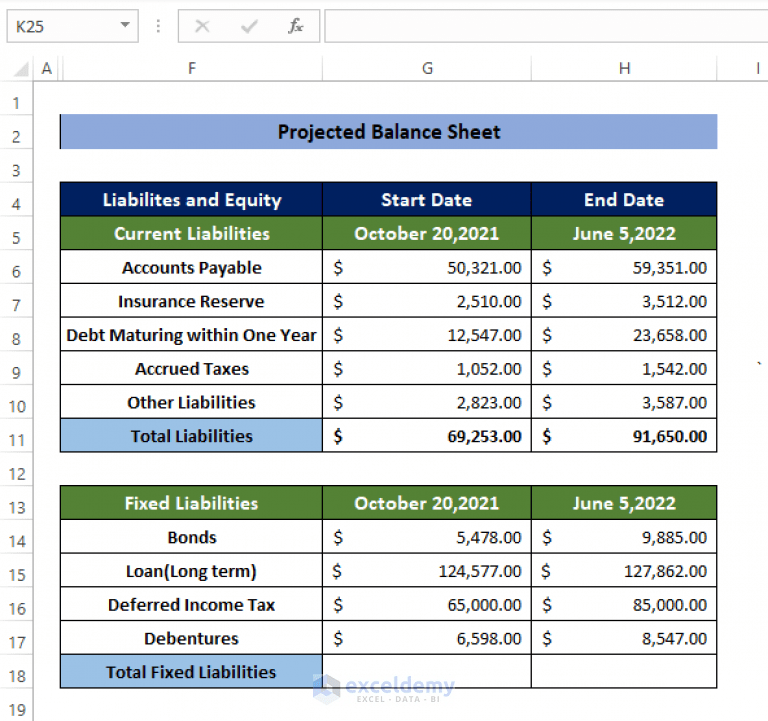Click the 59,351.00 value cell
768x721 pixels.
pyautogui.click(x=624, y=267)
